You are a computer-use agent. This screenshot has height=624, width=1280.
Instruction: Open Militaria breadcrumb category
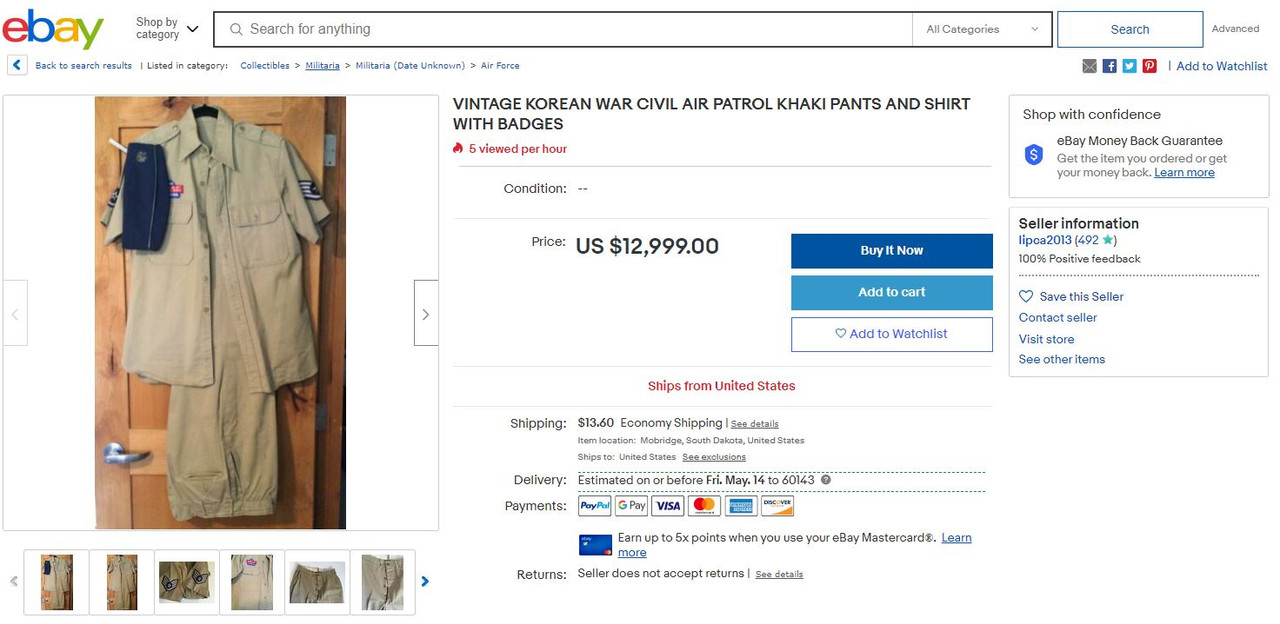click(x=322, y=66)
